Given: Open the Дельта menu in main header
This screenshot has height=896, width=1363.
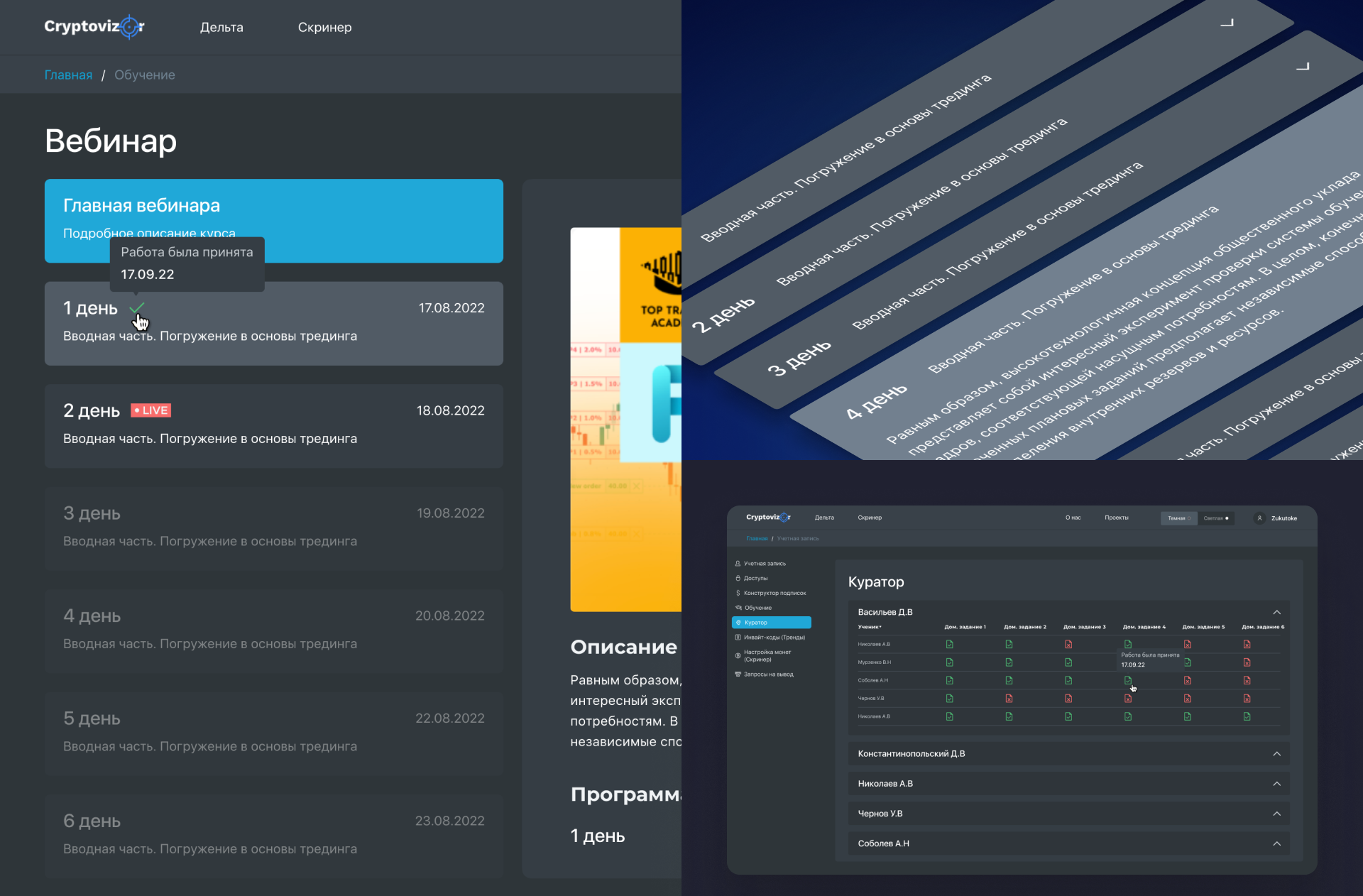Looking at the screenshot, I should [x=221, y=27].
